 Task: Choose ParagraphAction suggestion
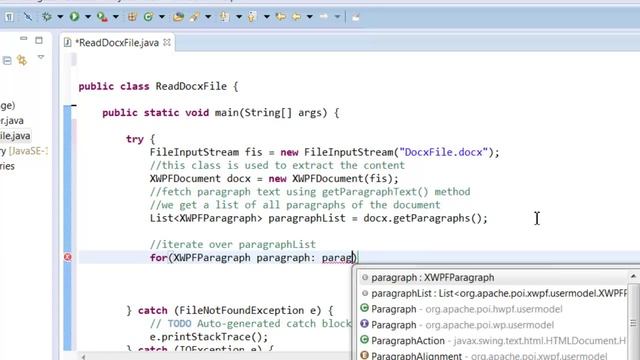[493, 340]
